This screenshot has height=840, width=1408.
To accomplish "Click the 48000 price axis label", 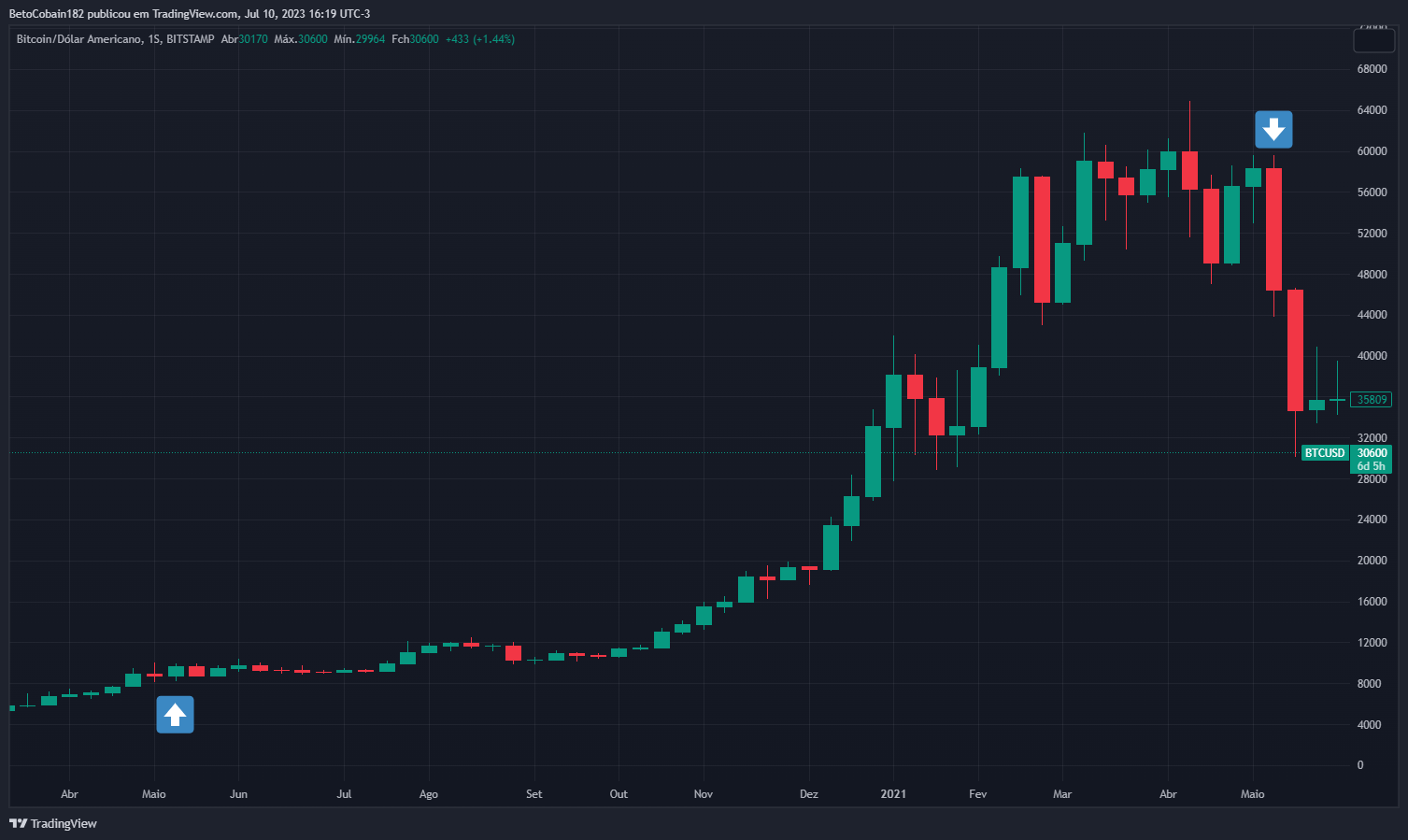I will click(x=1372, y=275).
